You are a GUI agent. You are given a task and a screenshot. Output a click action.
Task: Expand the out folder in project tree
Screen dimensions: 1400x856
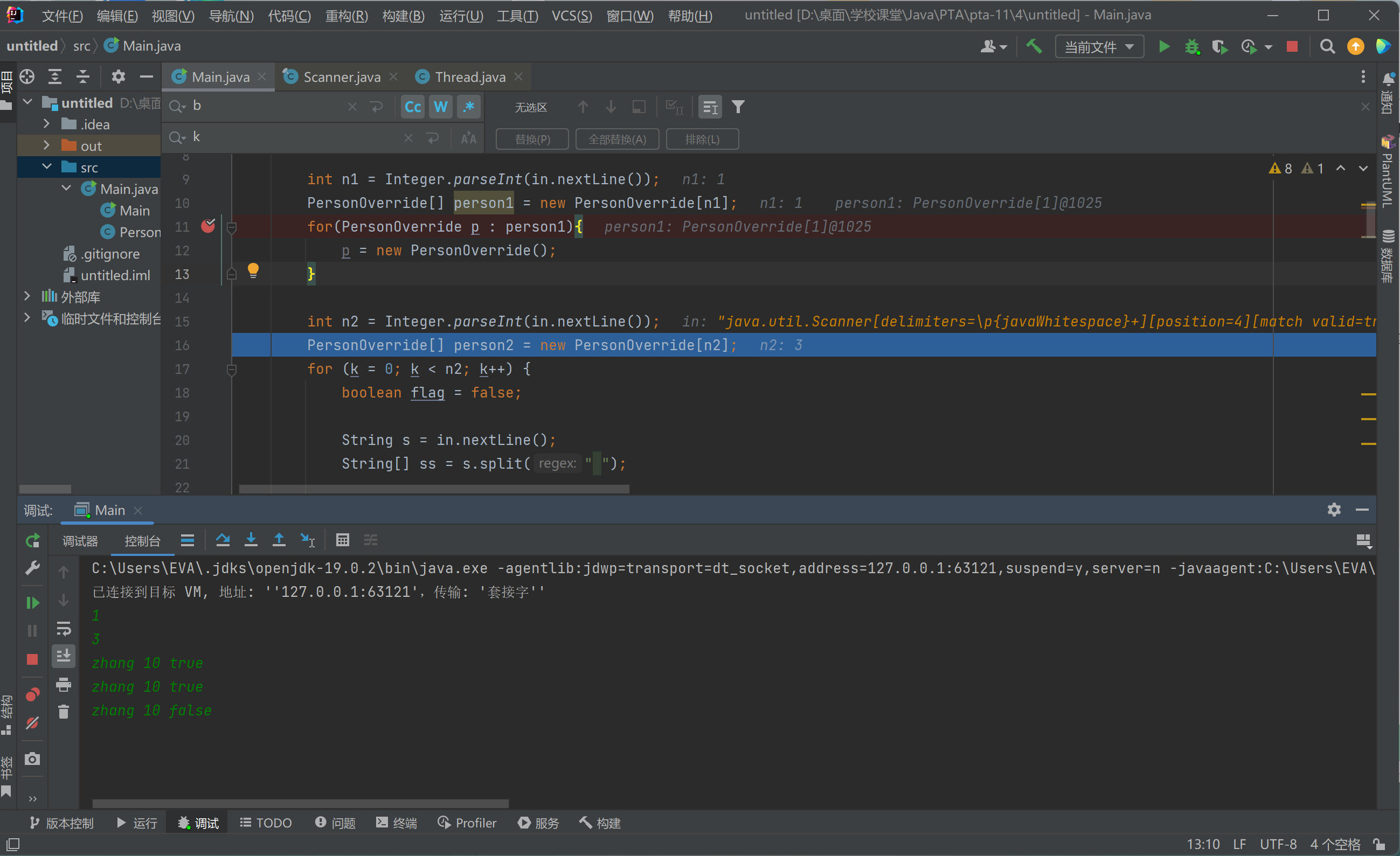click(46, 145)
